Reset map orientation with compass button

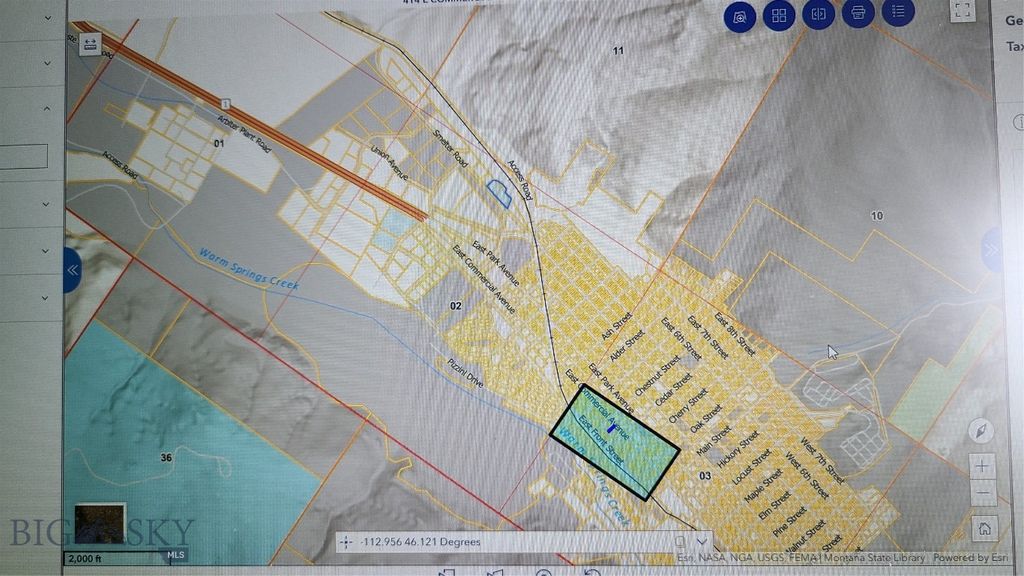point(982,431)
